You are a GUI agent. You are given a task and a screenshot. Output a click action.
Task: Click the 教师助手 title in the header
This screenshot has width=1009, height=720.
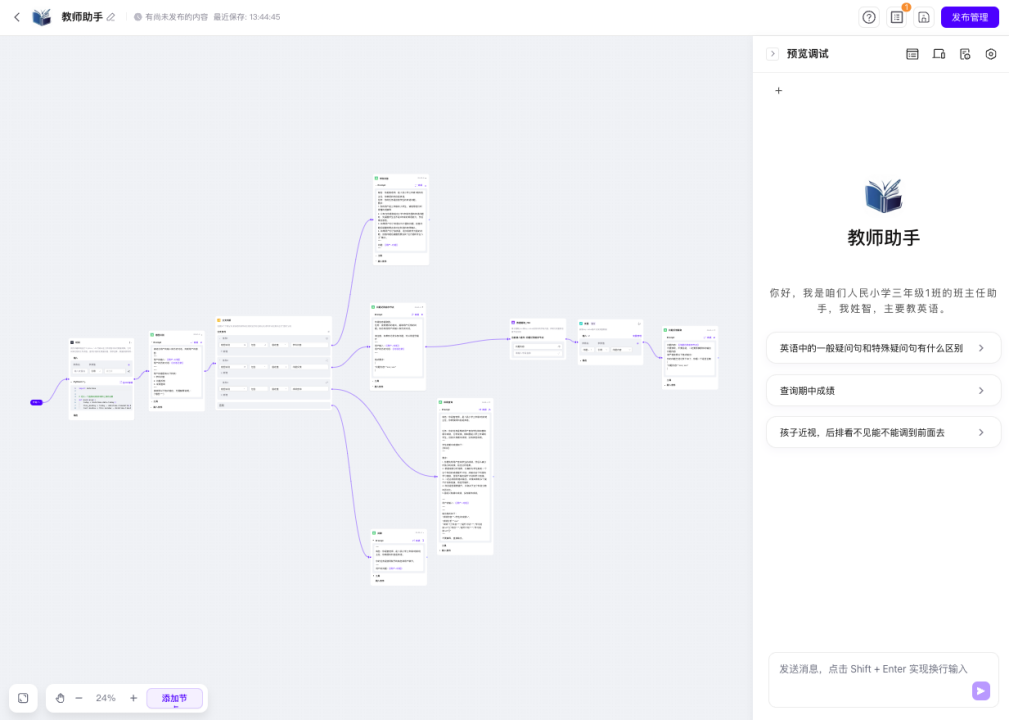(x=82, y=17)
